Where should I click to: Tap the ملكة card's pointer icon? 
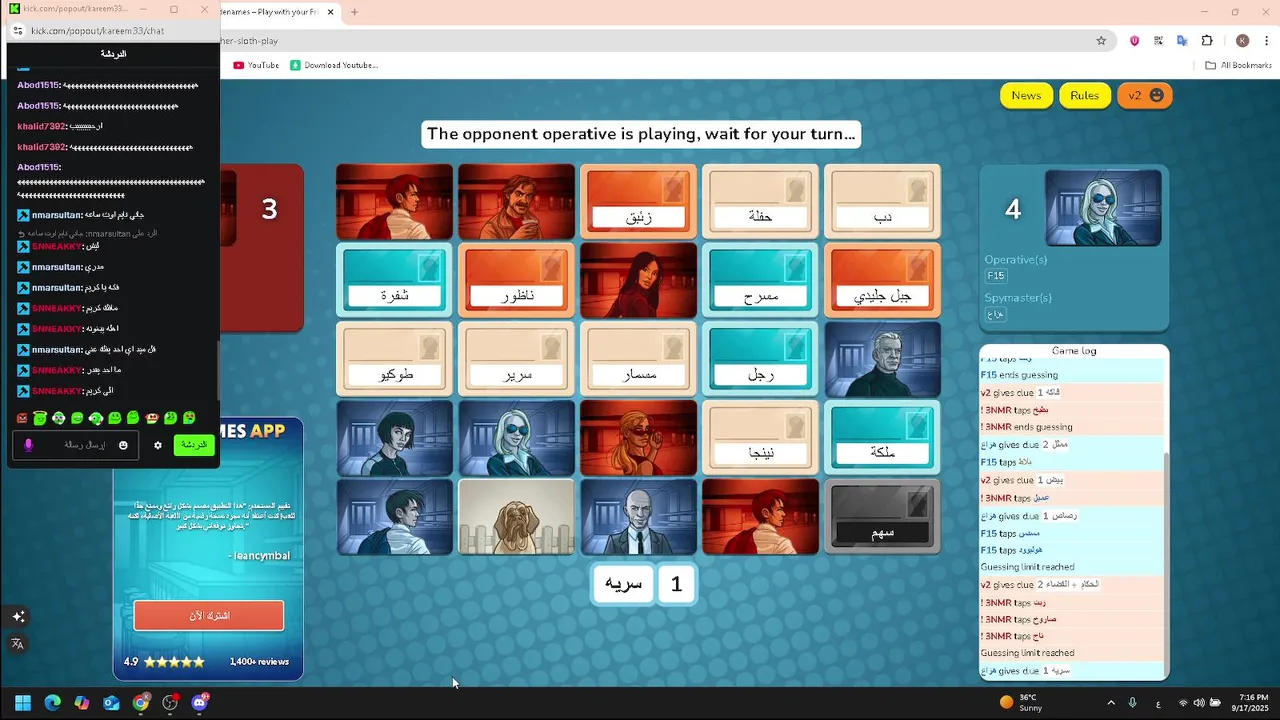click(x=917, y=424)
